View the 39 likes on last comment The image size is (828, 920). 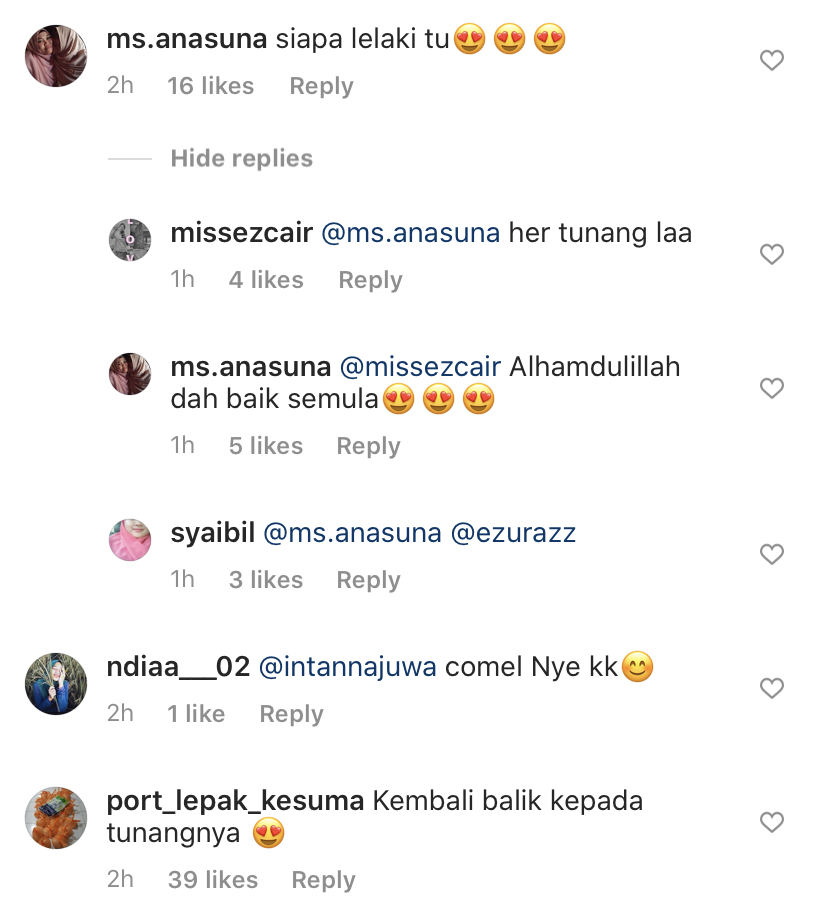tap(213, 880)
